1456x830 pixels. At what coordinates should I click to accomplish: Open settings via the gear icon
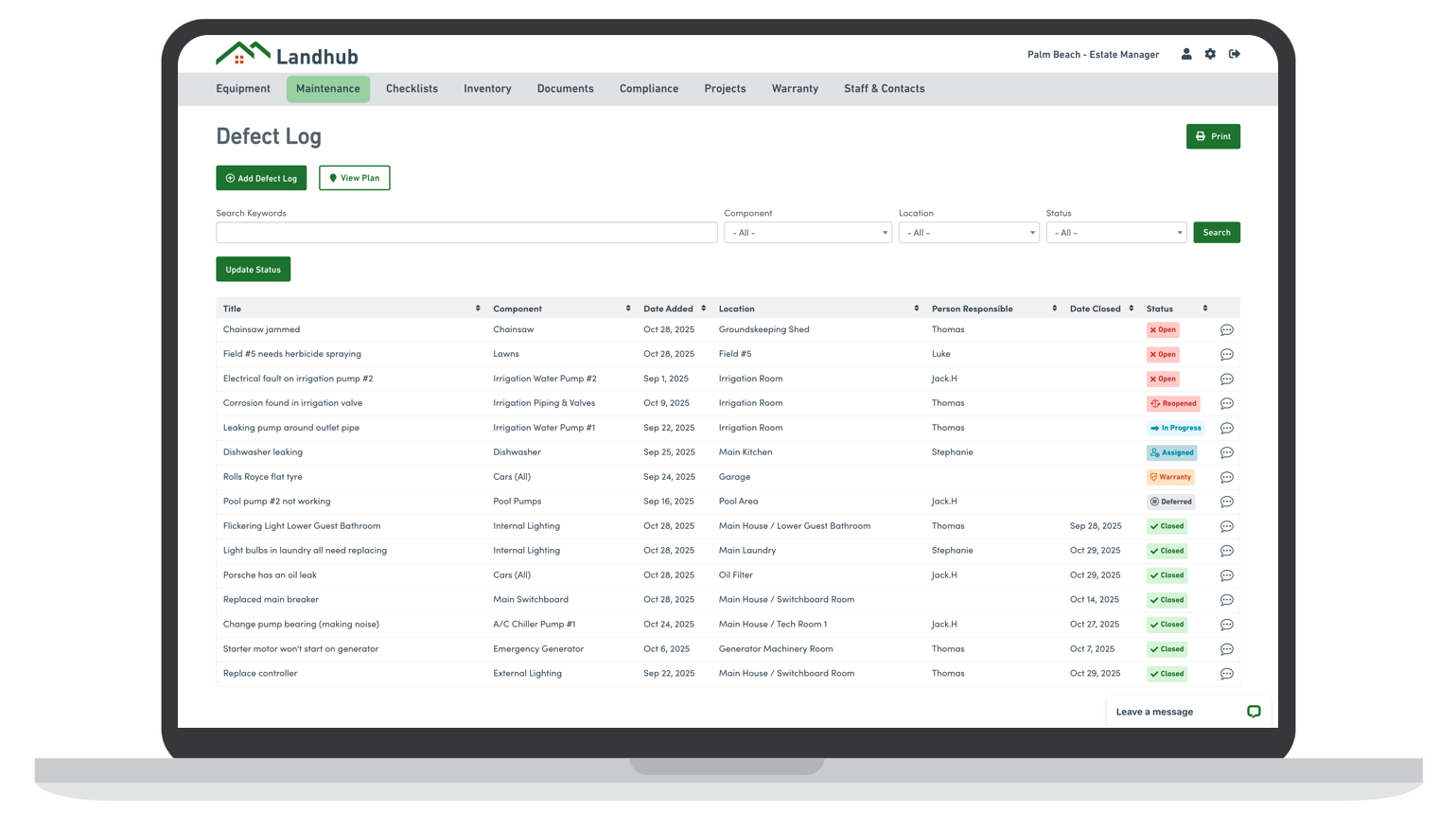[1210, 54]
